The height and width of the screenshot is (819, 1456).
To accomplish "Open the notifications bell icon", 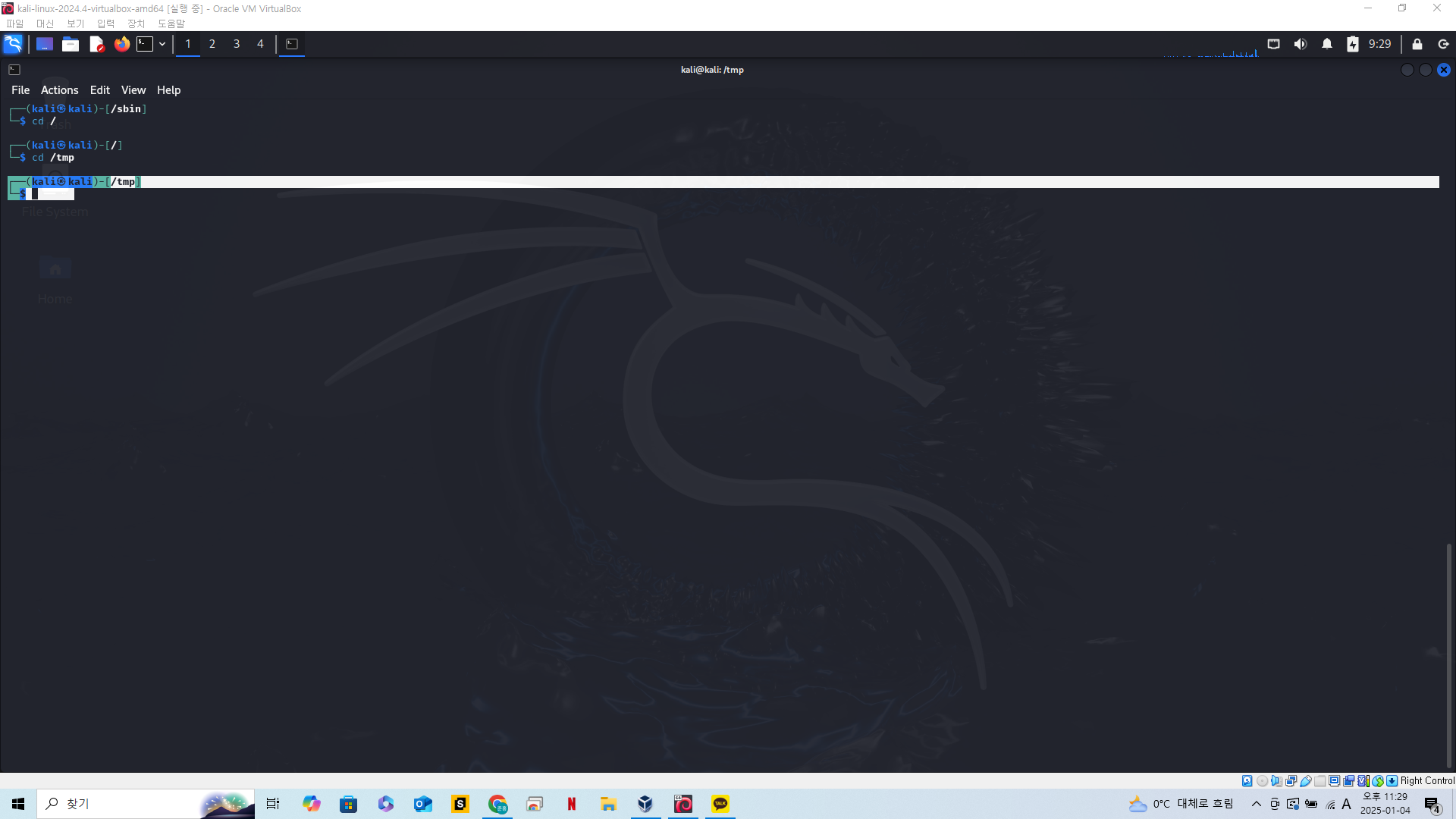I will coord(1326,44).
